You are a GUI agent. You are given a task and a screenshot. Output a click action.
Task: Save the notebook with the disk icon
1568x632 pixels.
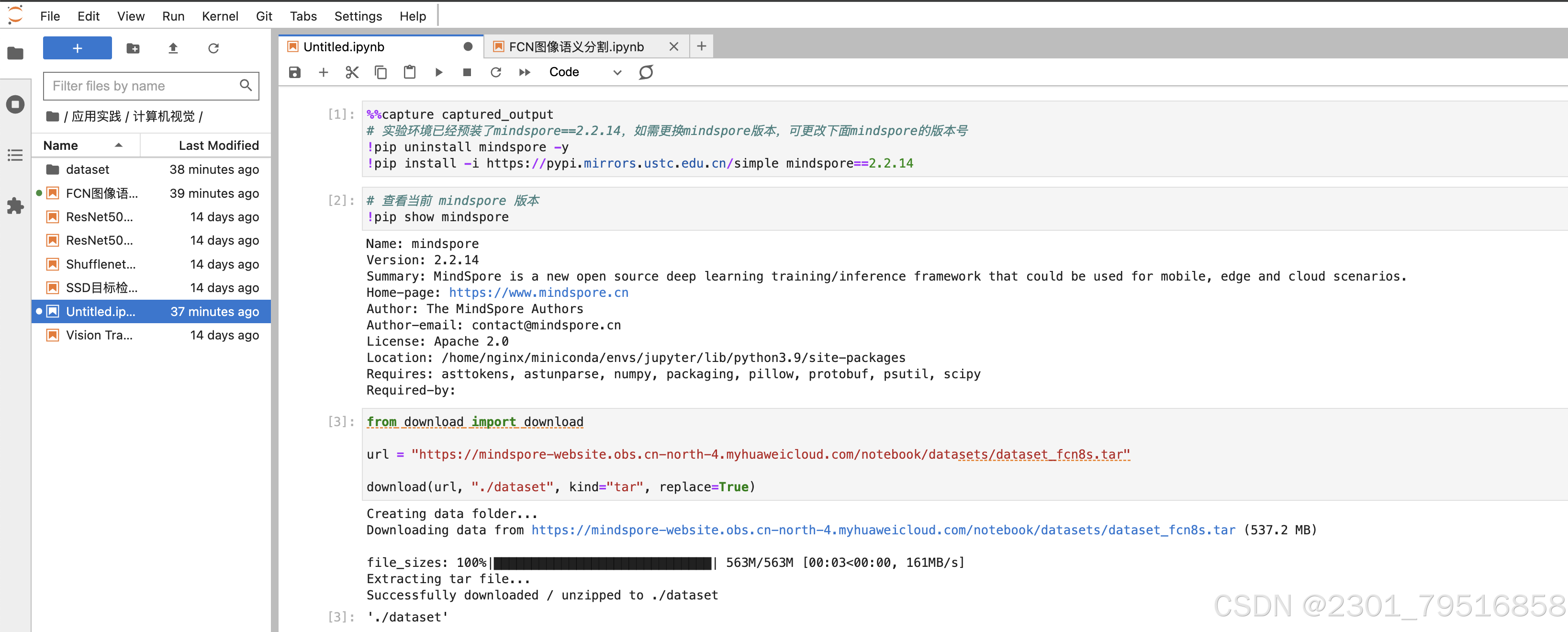[295, 72]
